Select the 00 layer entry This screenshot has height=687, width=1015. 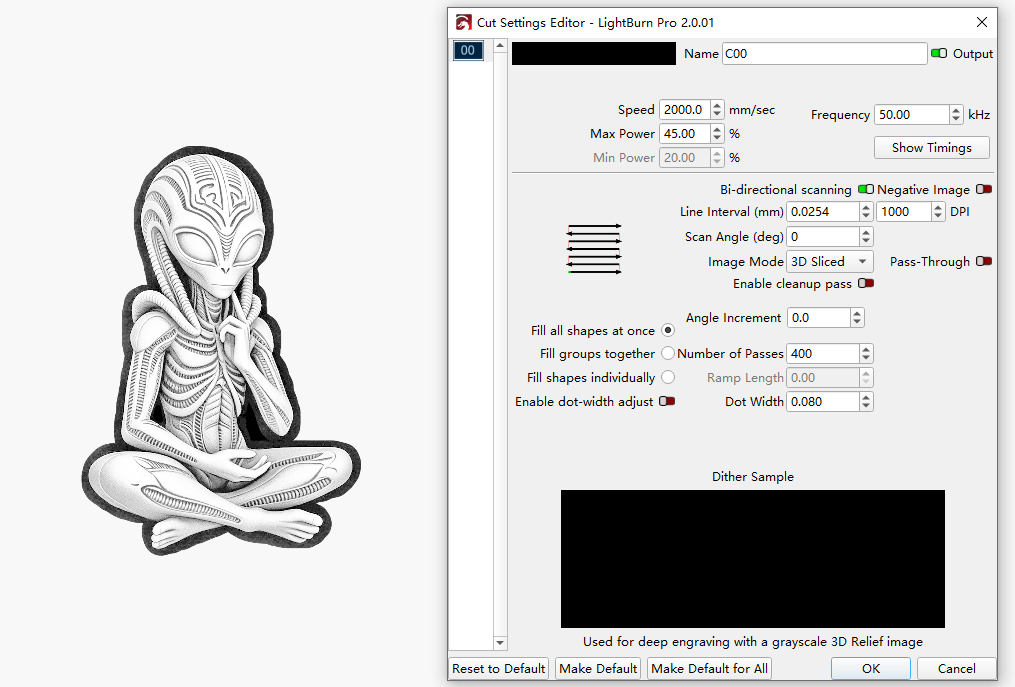[x=468, y=50]
